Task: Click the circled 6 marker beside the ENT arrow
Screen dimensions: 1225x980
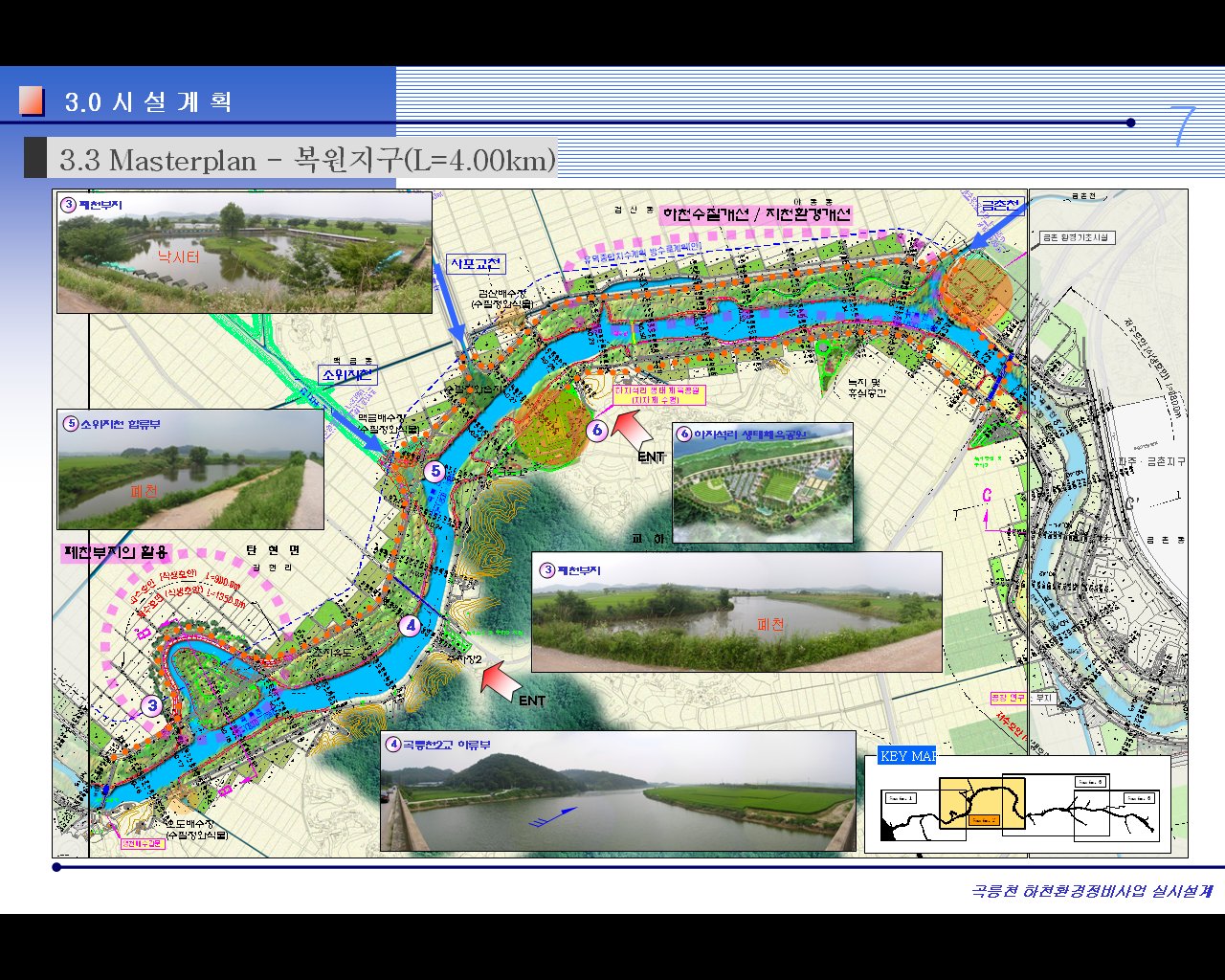Action: pyautogui.click(x=597, y=431)
